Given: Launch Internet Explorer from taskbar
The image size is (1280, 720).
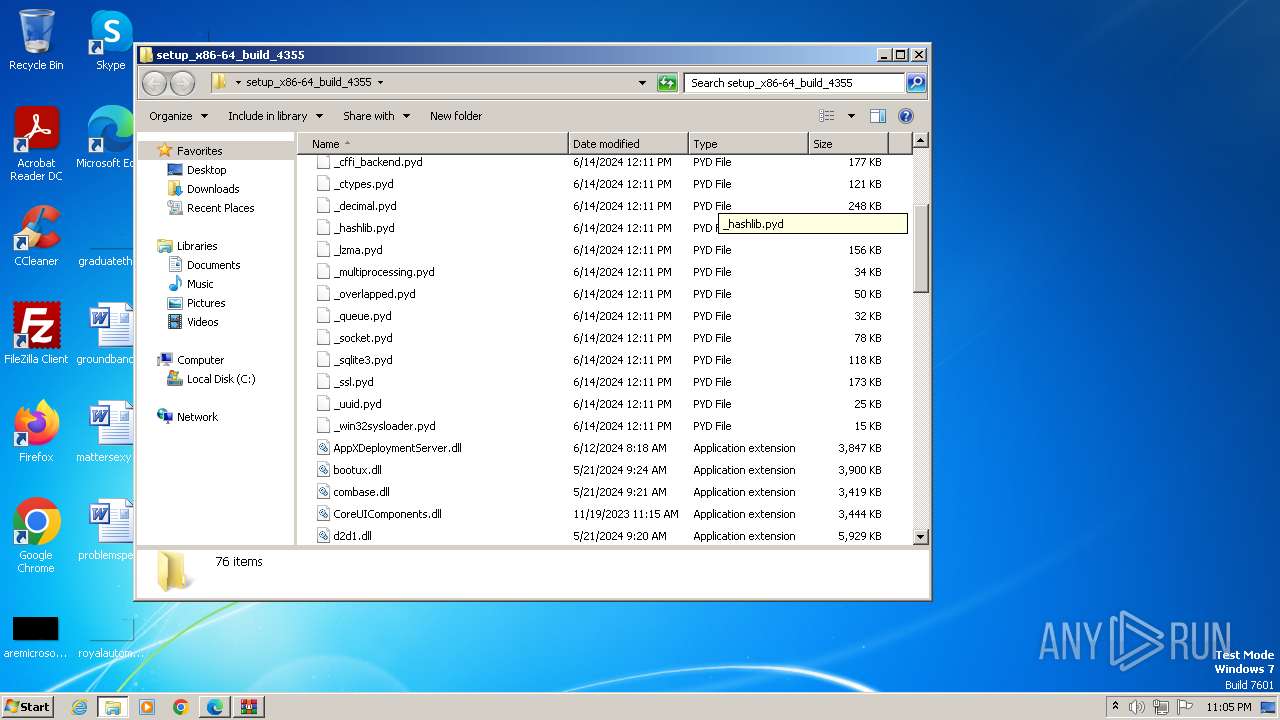Looking at the screenshot, I should tap(80, 707).
